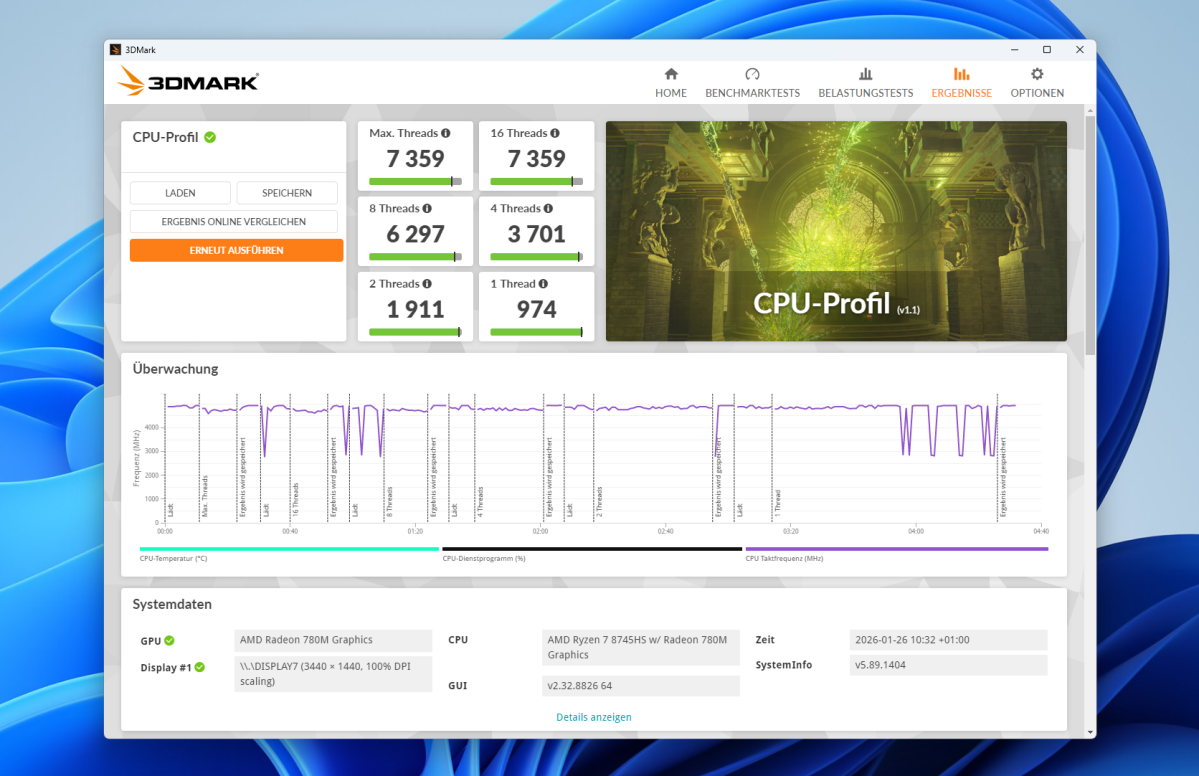The image size is (1199, 776).
Task: Click the LADEN button
Action: point(180,192)
